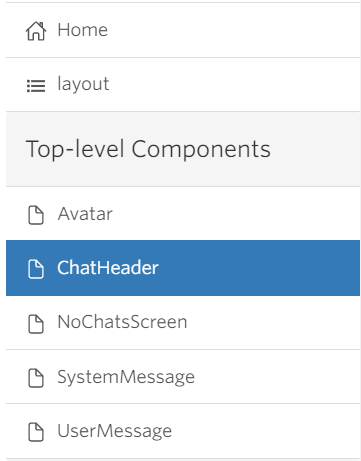This screenshot has height=461, width=361.
Task: Click blank area of the SystemMessage row
Action: click(x=277, y=377)
